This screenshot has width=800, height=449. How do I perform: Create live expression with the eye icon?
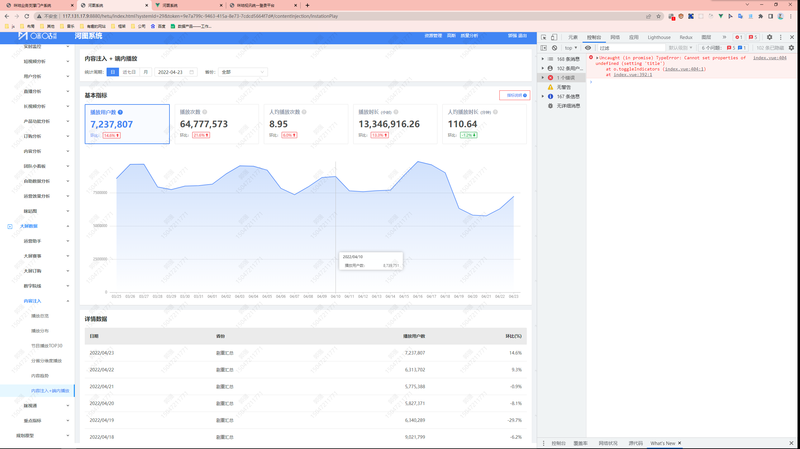pos(588,48)
